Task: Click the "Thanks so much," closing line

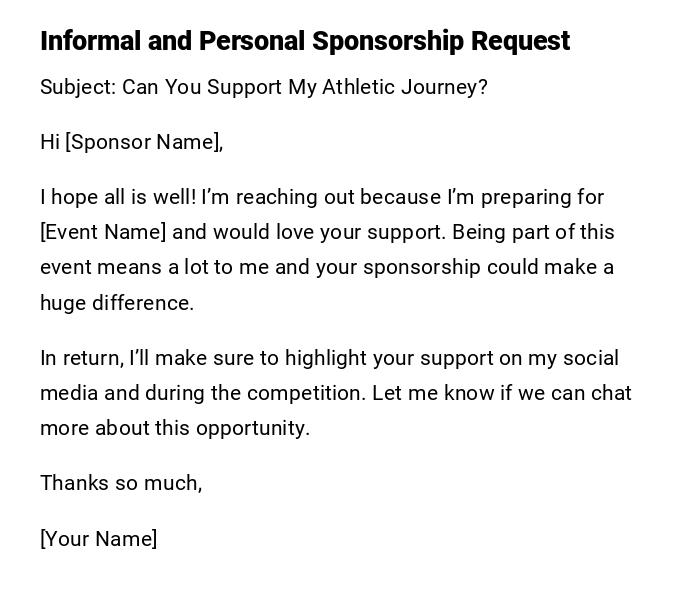Action: 121,483
